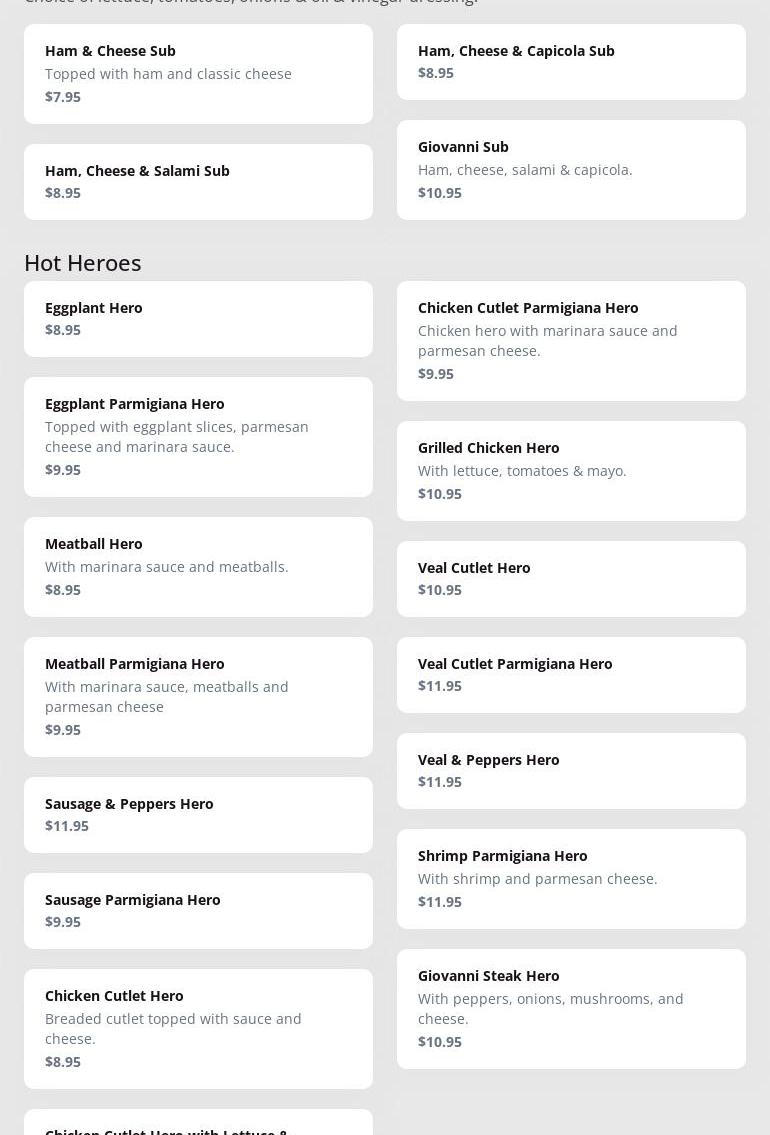Click the Sausage Parmigiana Hero item
770x1135 pixels.
(x=198, y=911)
